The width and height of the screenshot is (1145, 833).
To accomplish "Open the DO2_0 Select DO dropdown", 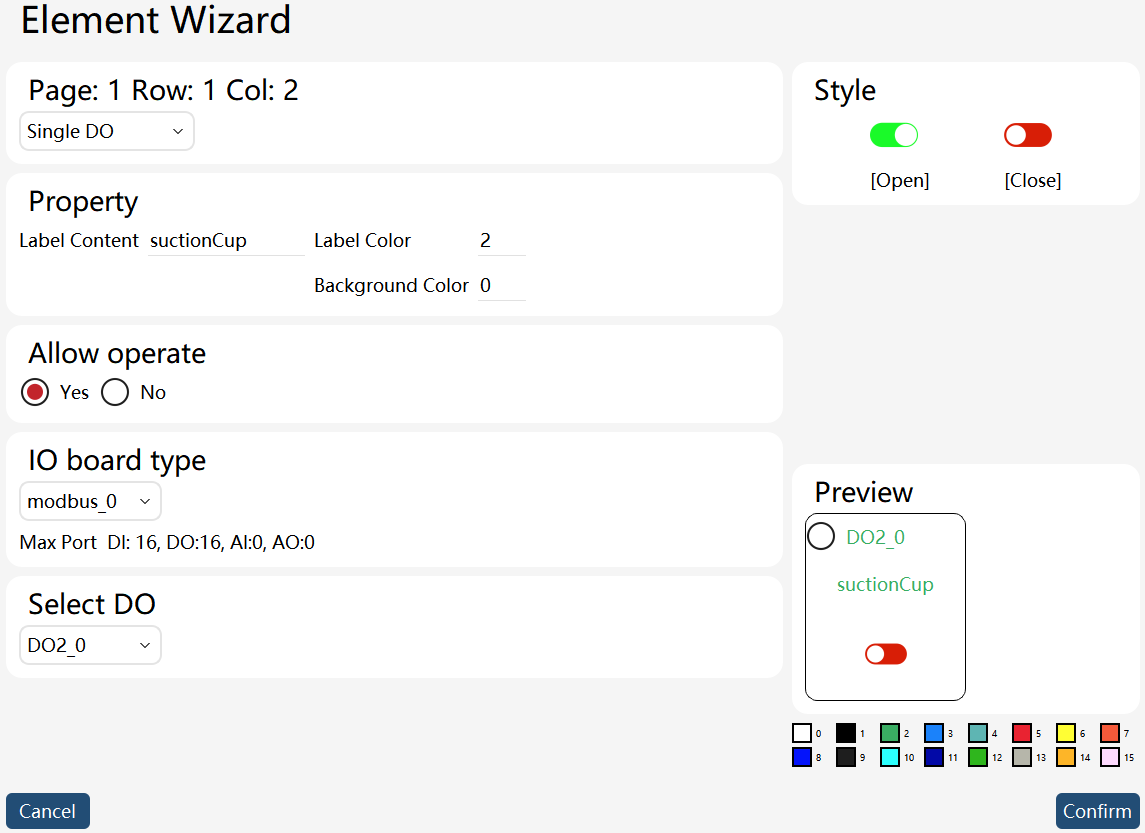I will point(90,645).
